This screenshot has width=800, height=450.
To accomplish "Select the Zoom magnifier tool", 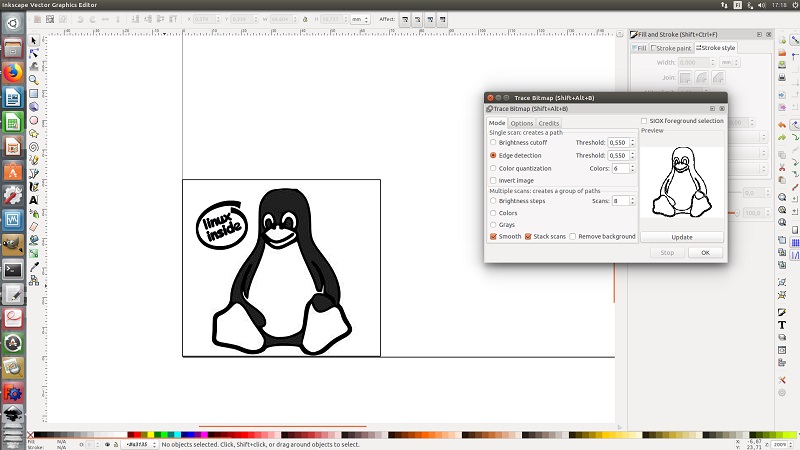I will tap(34, 80).
